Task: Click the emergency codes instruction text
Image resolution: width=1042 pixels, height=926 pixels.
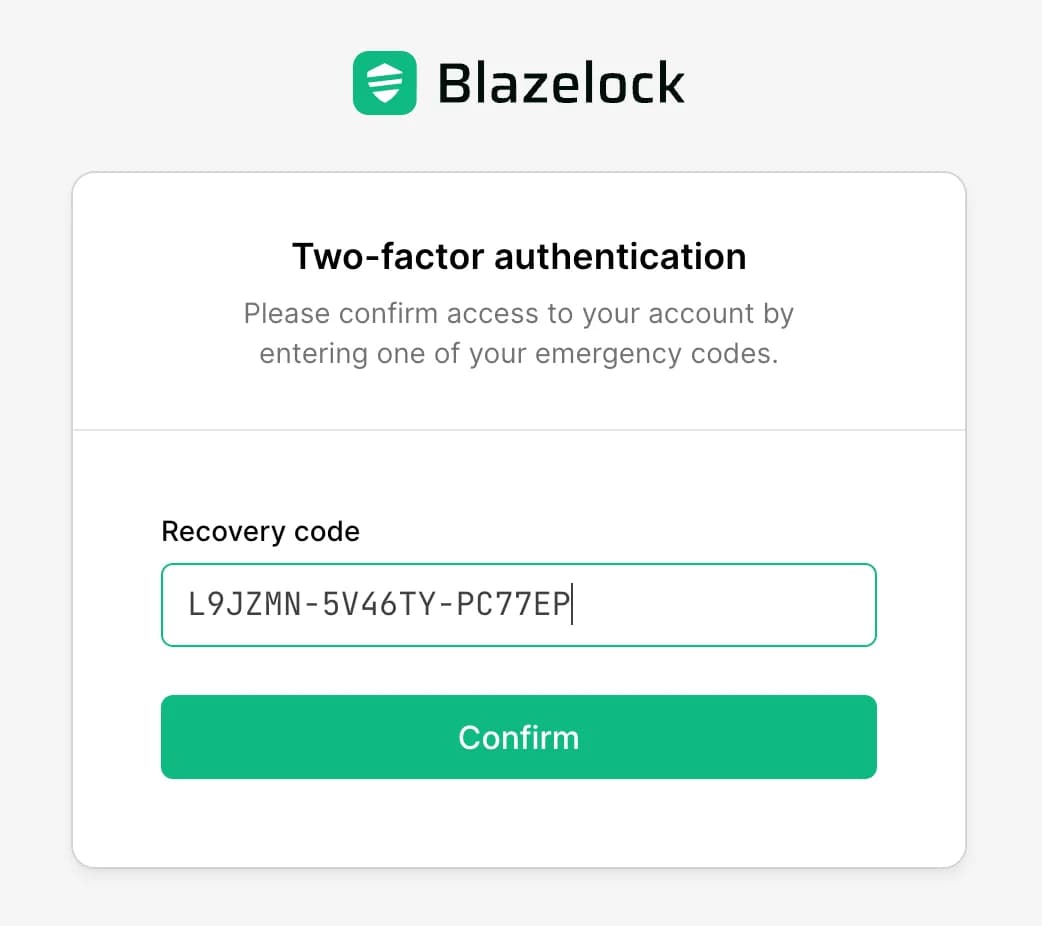Action: point(519,333)
